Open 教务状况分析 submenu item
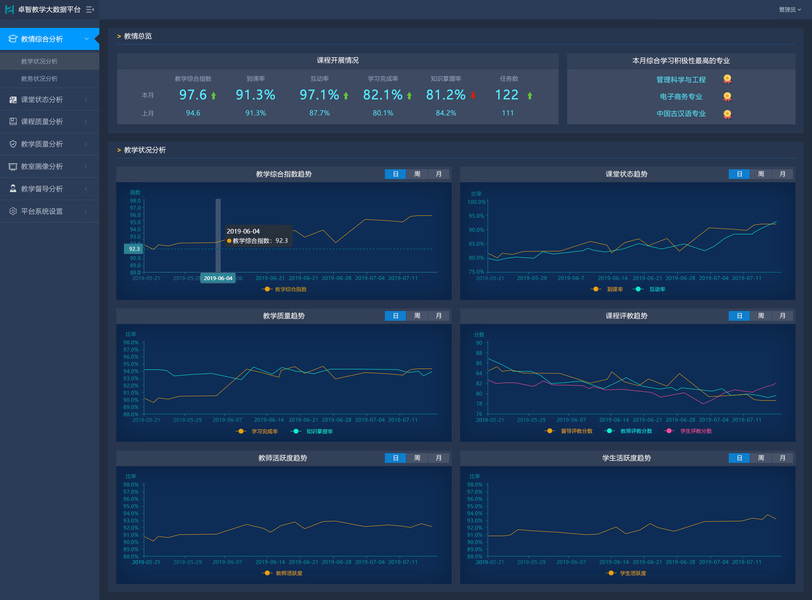The width and height of the screenshot is (812, 600). click(50, 79)
